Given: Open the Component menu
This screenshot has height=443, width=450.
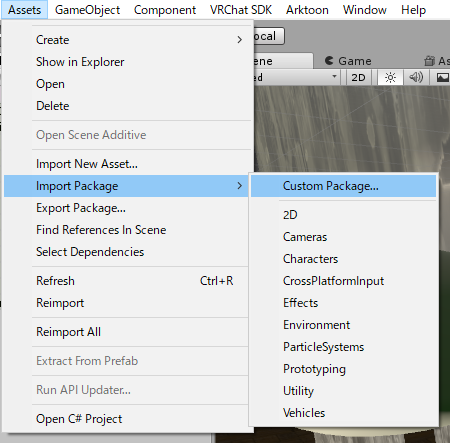Looking at the screenshot, I should [165, 10].
